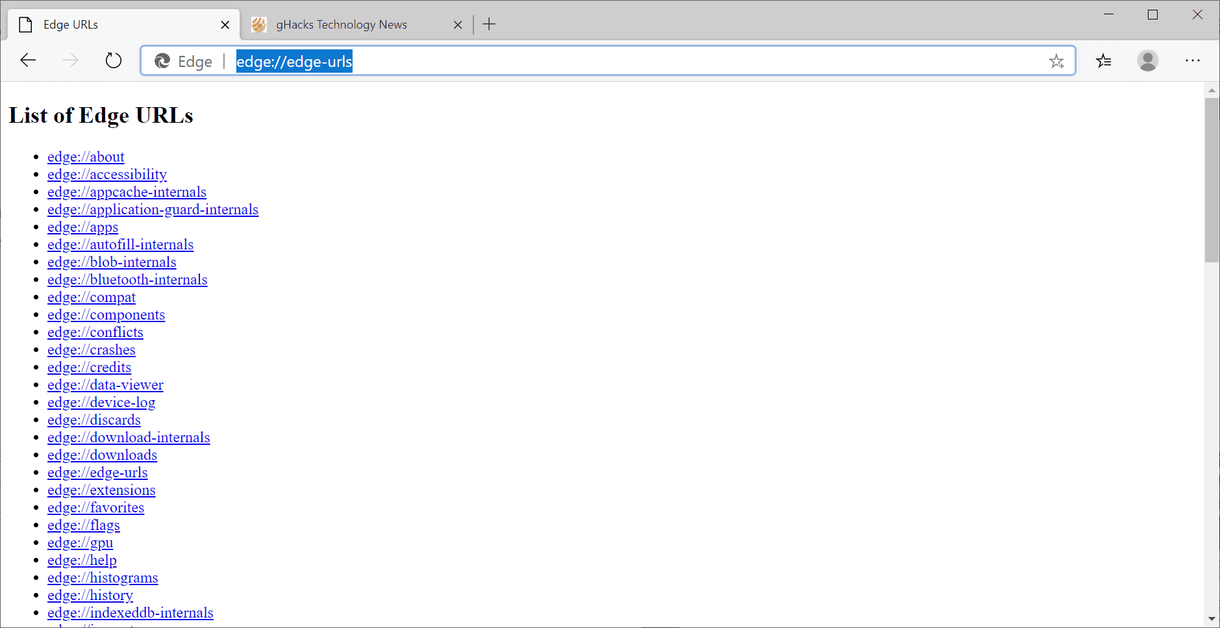Image resolution: width=1220 pixels, height=628 pixels.
Task: Click the scrollbar up arrow
Action: pos(1211,90)
